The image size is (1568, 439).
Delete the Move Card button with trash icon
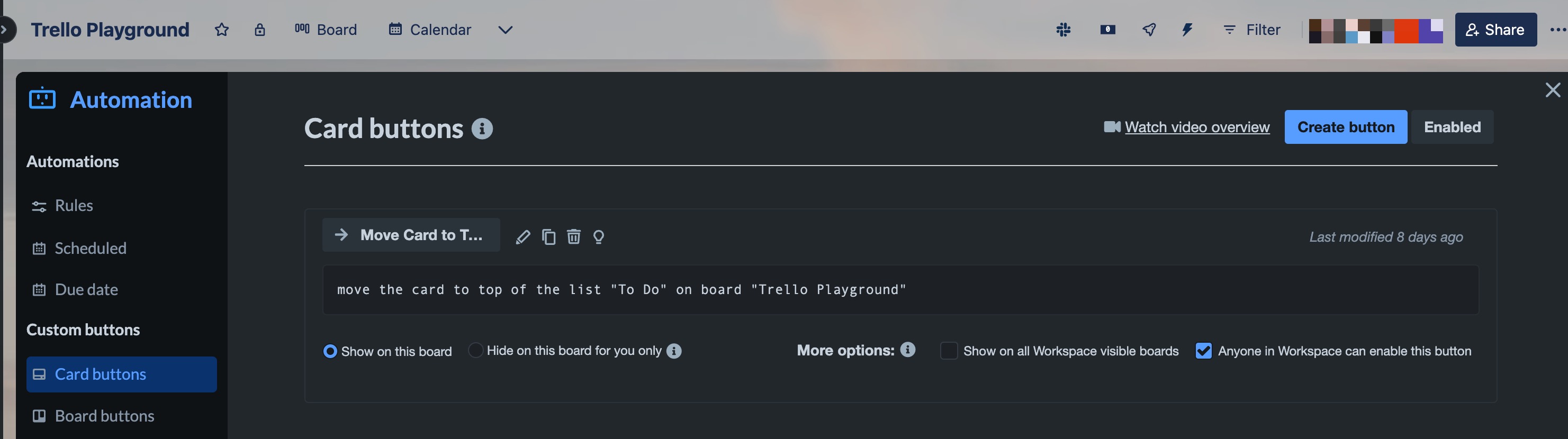click(x=573, y=236)
